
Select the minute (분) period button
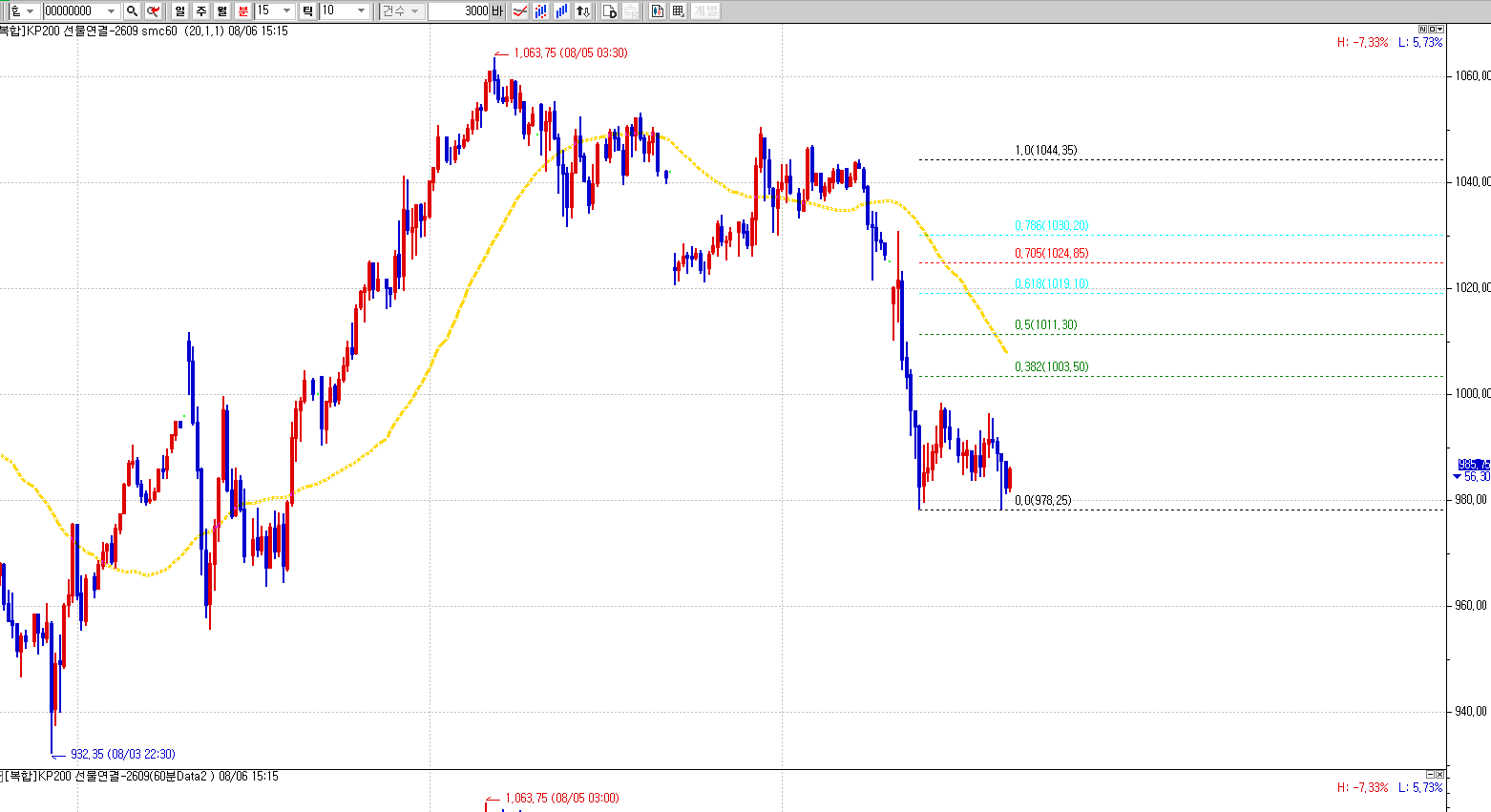[x=242, y=10]
